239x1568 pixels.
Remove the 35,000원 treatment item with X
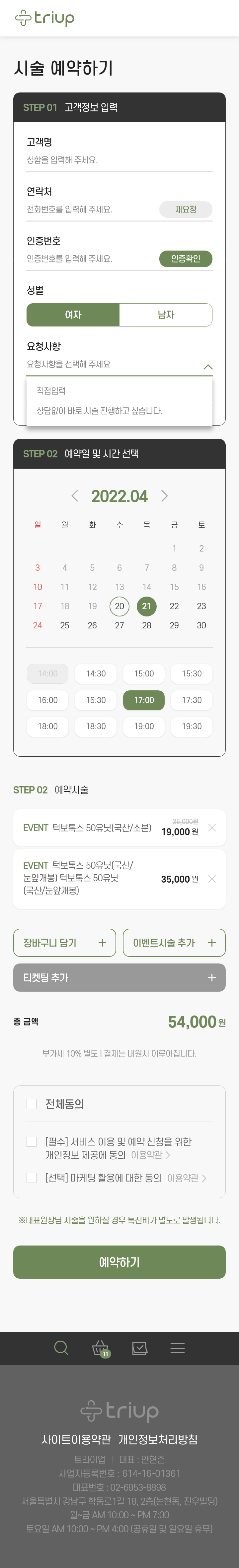tap(212, 878)
